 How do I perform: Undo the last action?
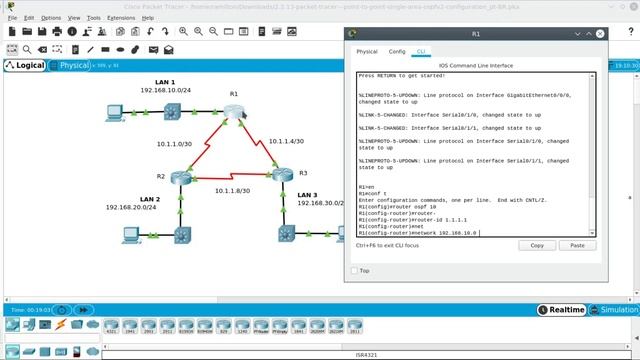(x=150, y=31)
